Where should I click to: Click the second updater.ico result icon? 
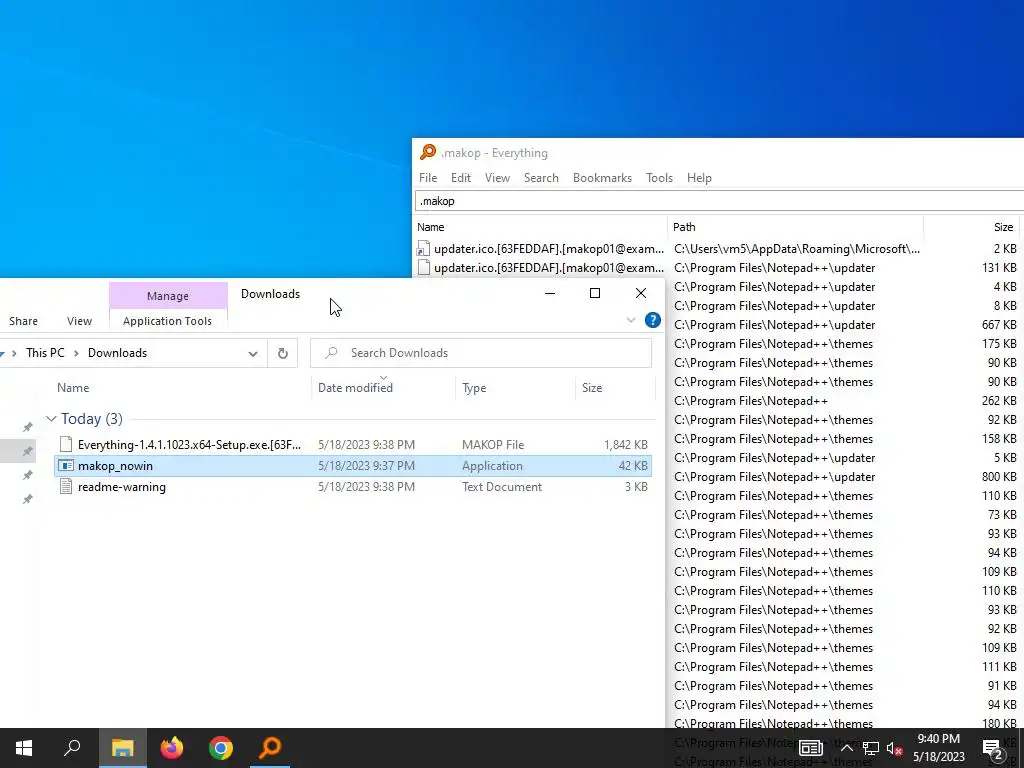point(423,268)
